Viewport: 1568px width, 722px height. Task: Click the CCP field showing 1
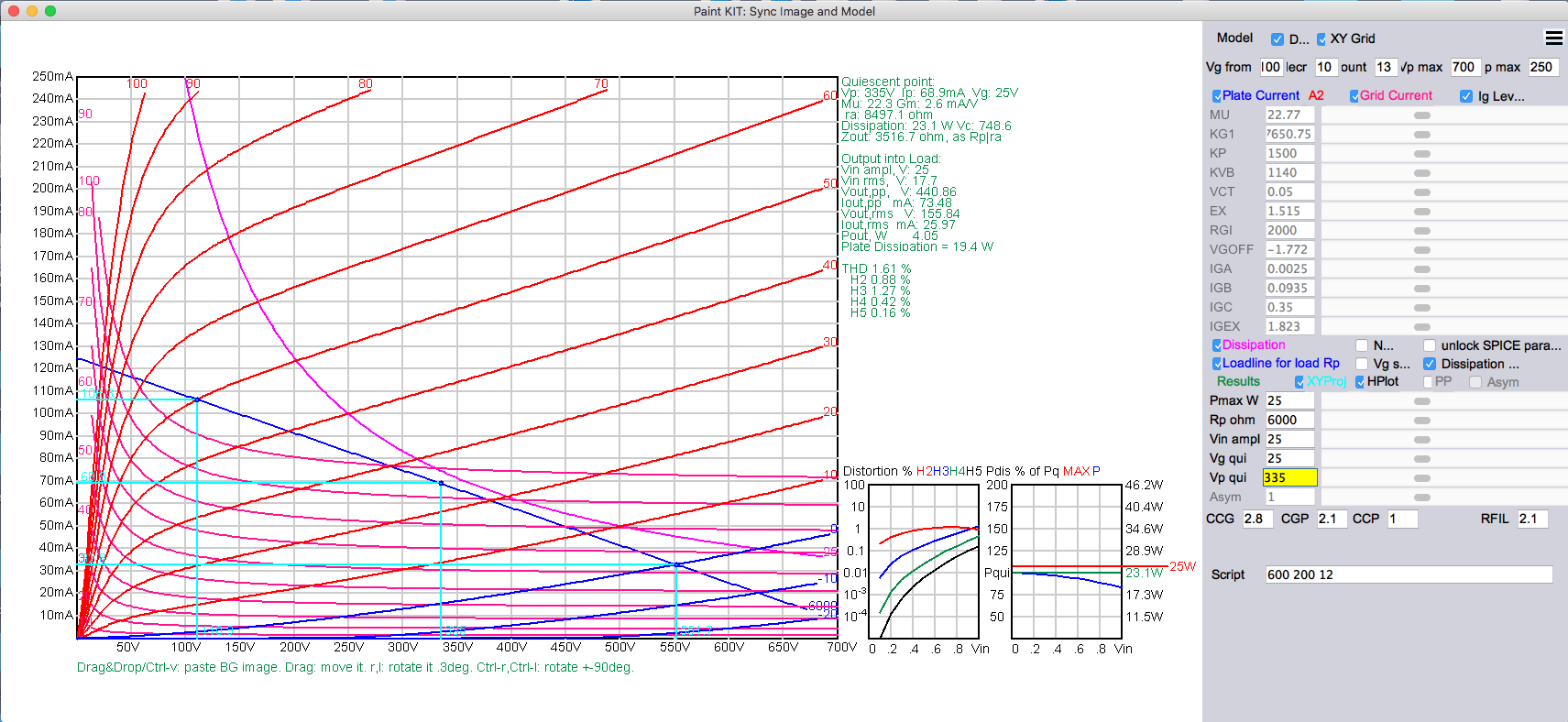click(x=1402, y=519)
